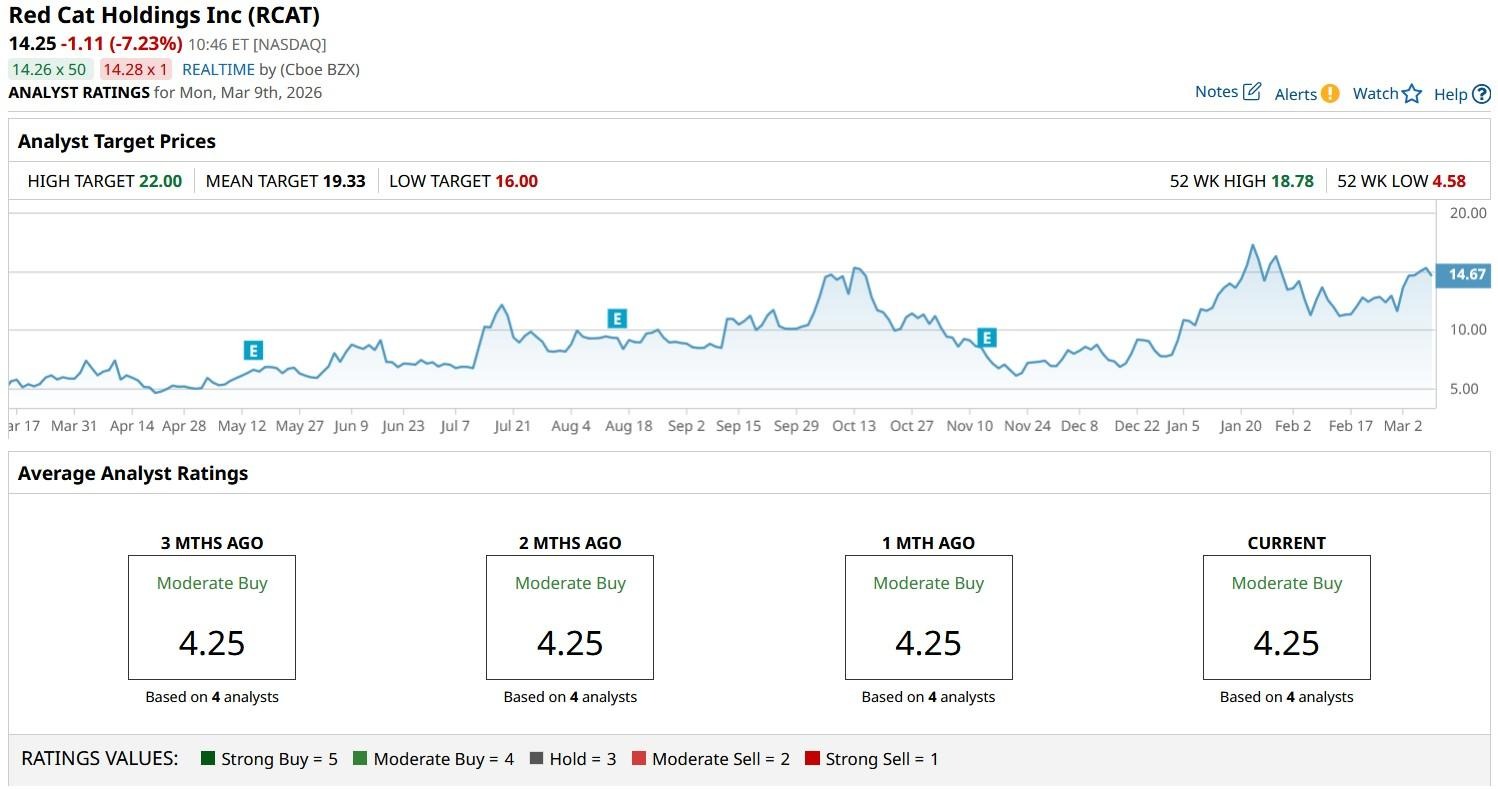Click the orange Alerts exclamation icon
The height and width of the screenshot is (789, 1498).
click(x=1329, y=93)
